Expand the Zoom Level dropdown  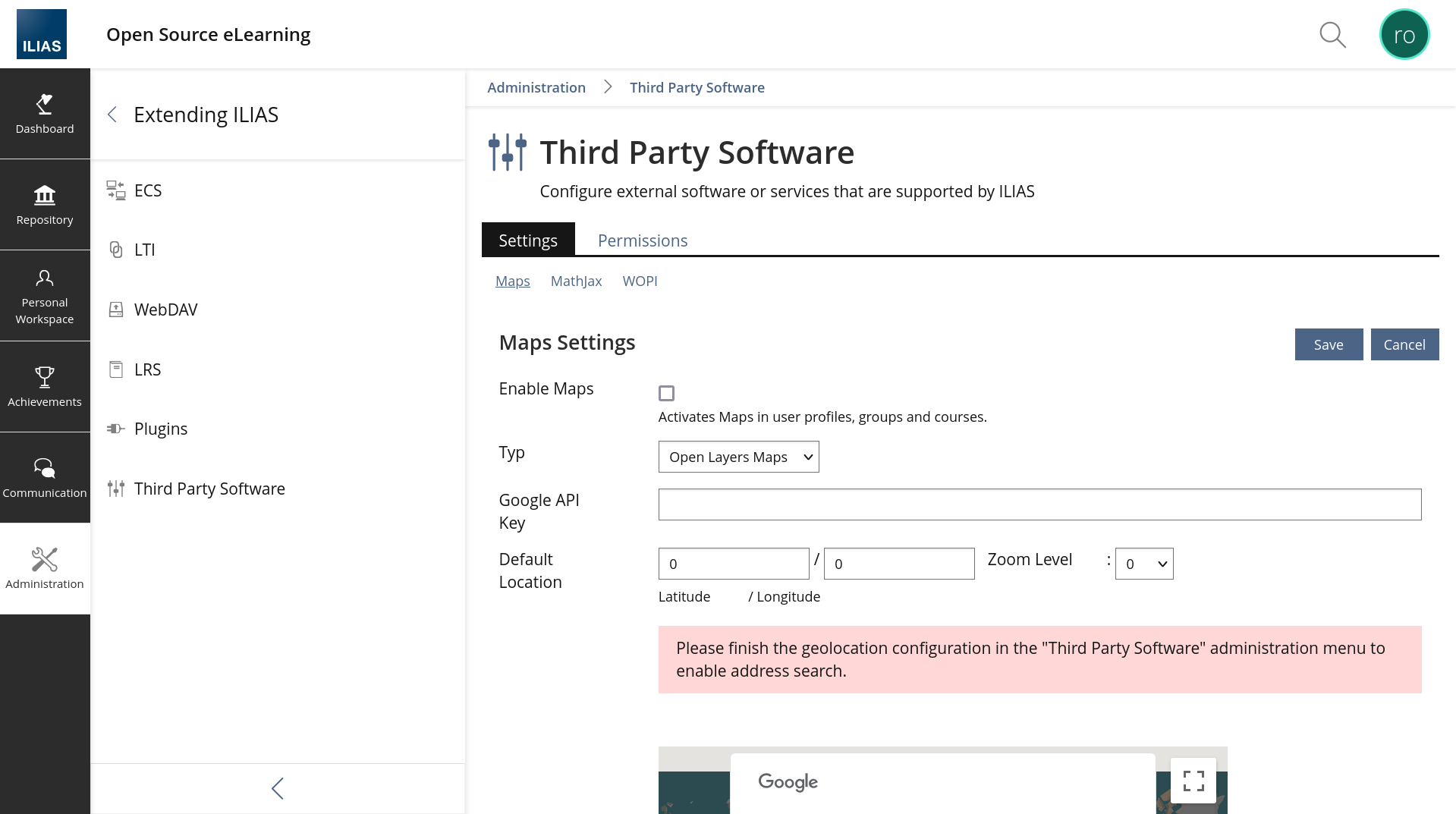pos(1143,564)
